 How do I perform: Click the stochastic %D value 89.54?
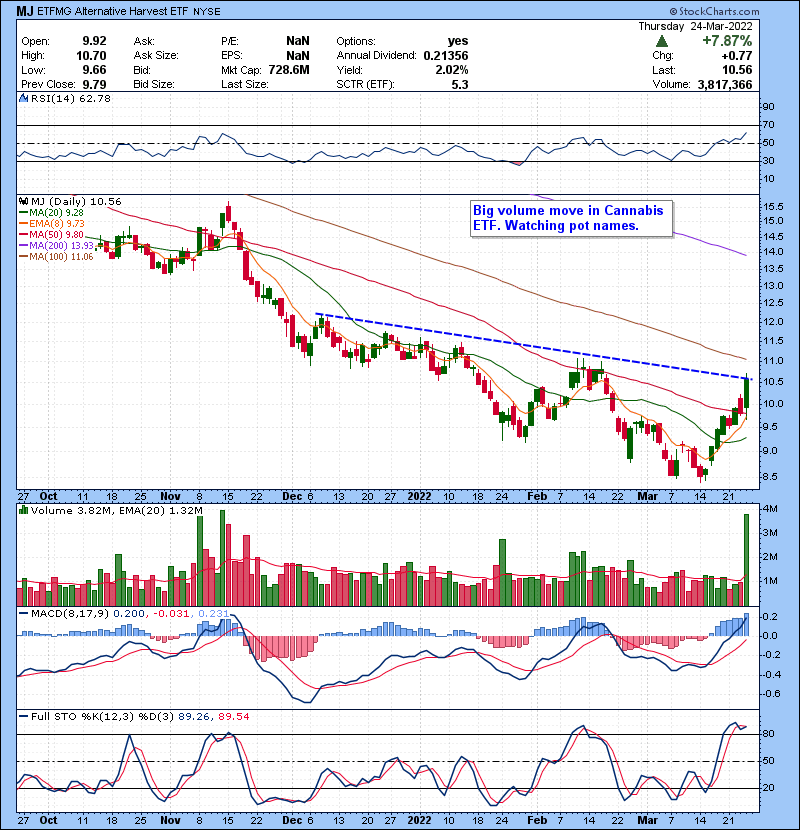point(233,716)
